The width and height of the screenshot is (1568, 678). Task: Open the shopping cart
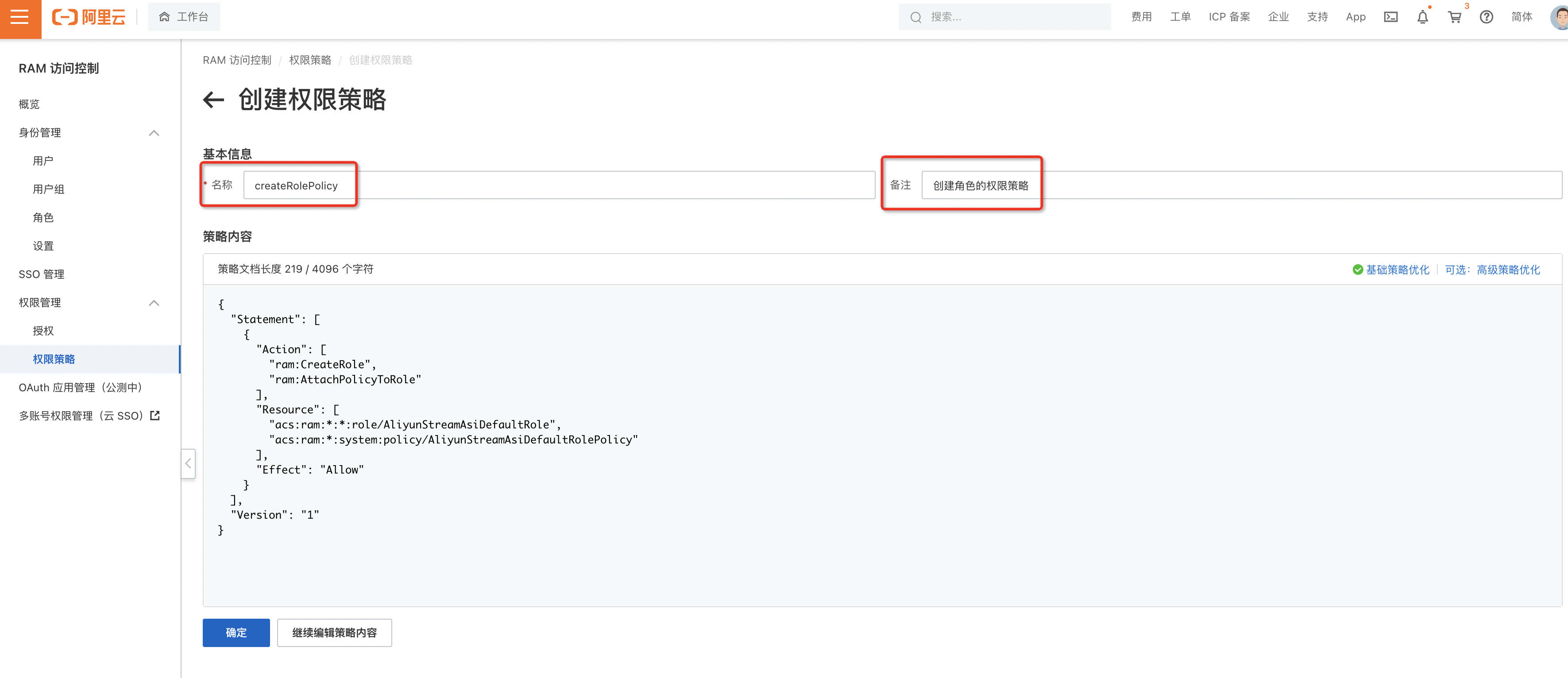1454,17
